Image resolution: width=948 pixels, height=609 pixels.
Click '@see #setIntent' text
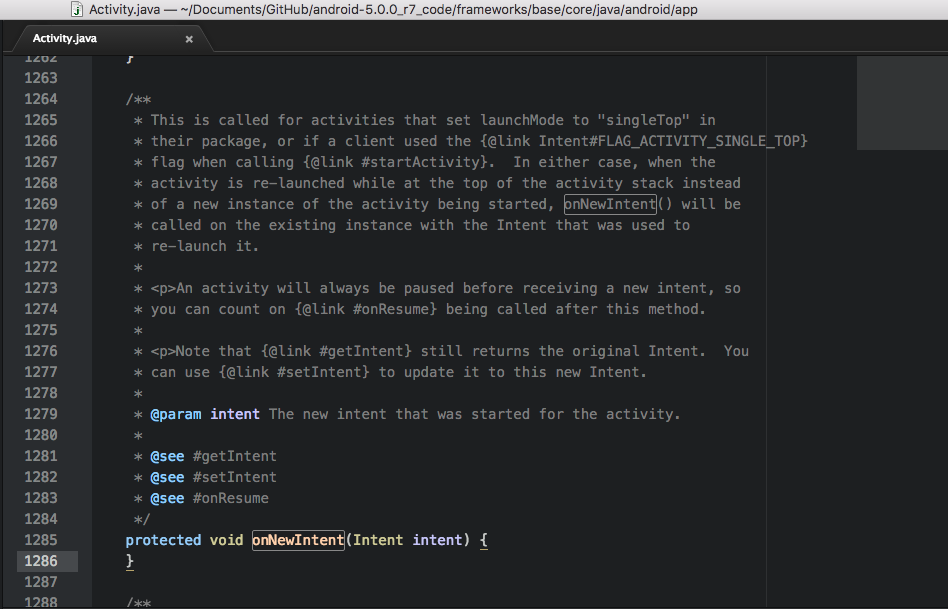[x=213, y=477]
